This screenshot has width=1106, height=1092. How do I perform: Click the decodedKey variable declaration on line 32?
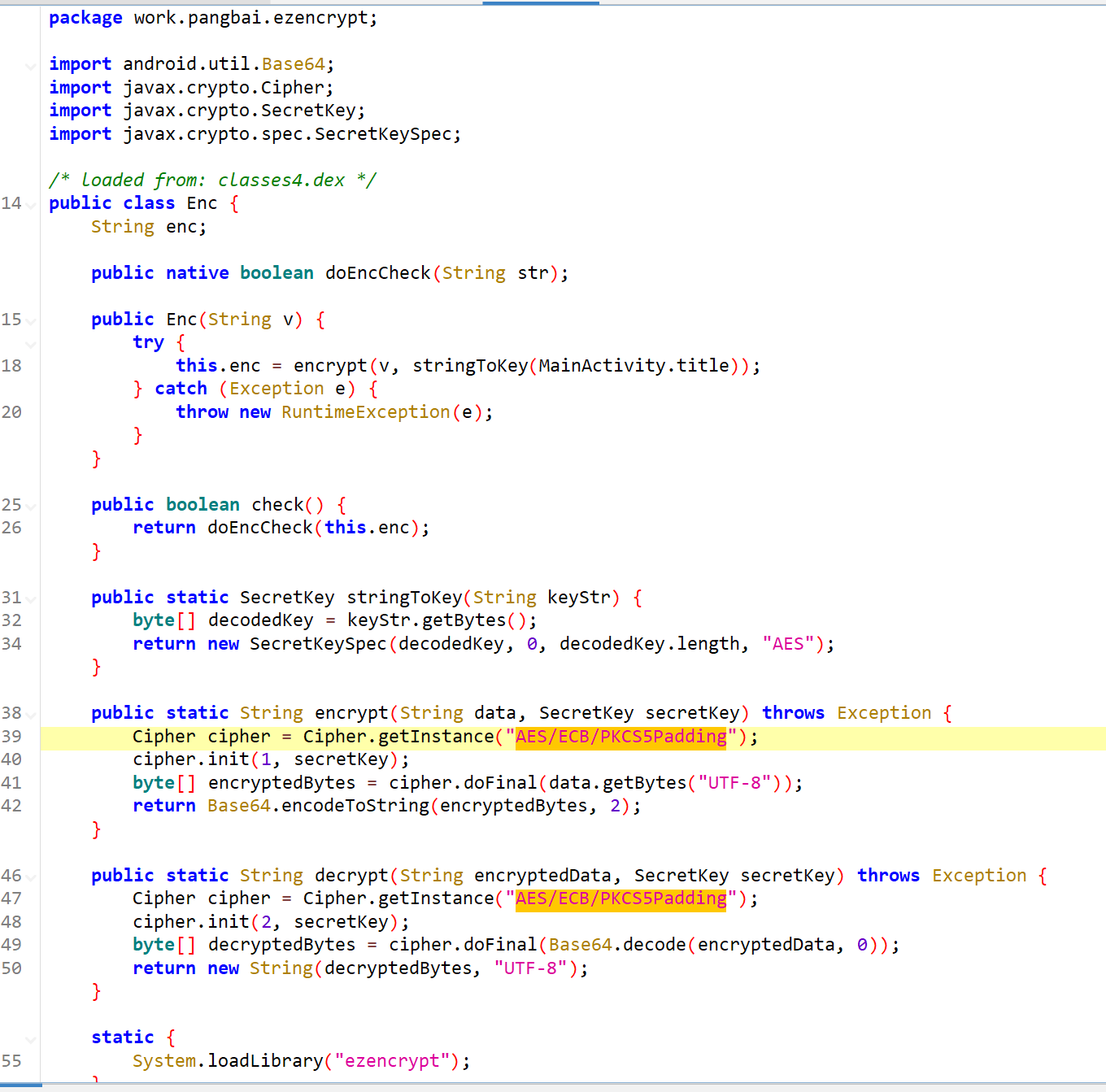click(x=261, y=620)
